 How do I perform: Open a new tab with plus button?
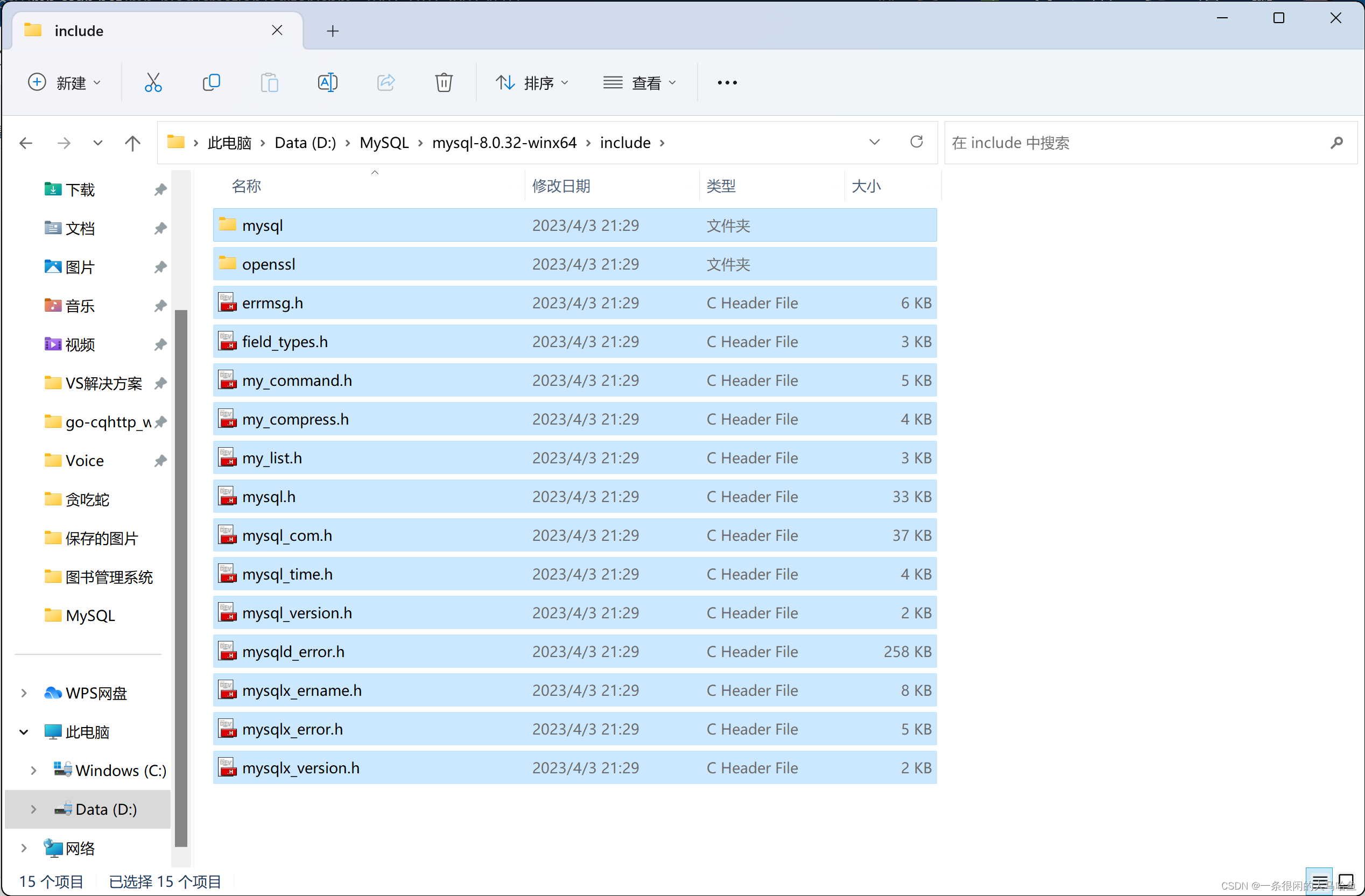click(333, 31)
